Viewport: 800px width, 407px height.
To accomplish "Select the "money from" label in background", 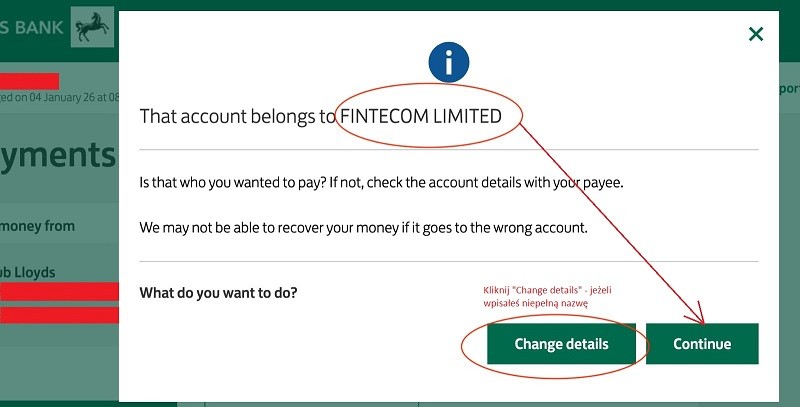I will pos(38,226).
